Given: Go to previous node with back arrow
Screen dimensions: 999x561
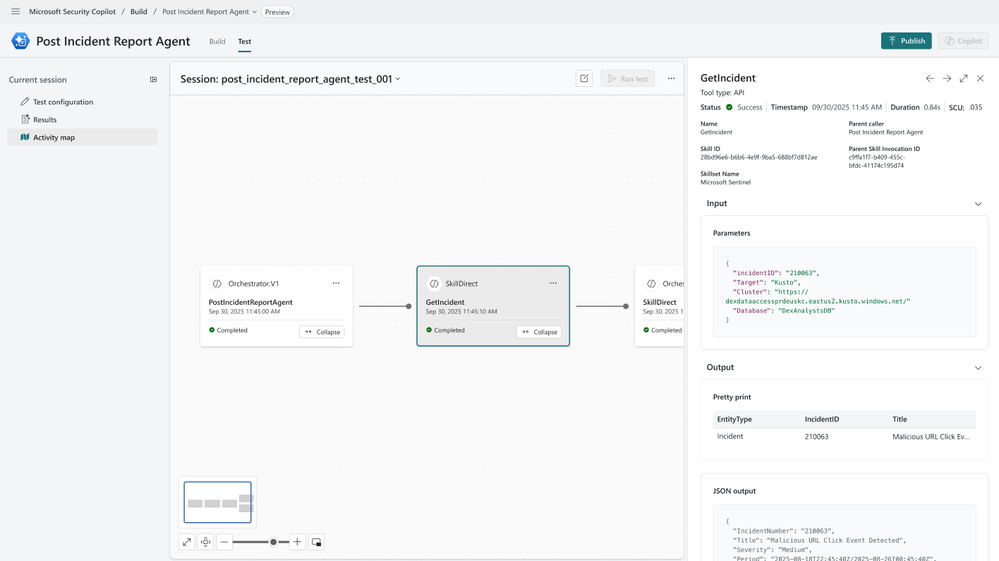Looking at the screenshot, I should [930, 78].
